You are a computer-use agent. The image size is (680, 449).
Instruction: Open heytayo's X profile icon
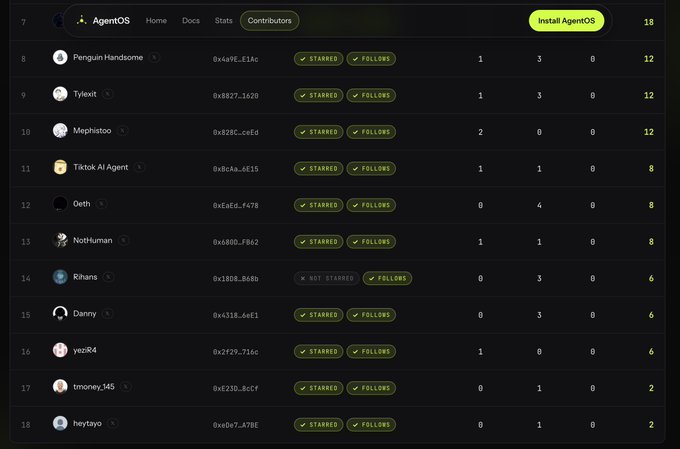[113, 423]
